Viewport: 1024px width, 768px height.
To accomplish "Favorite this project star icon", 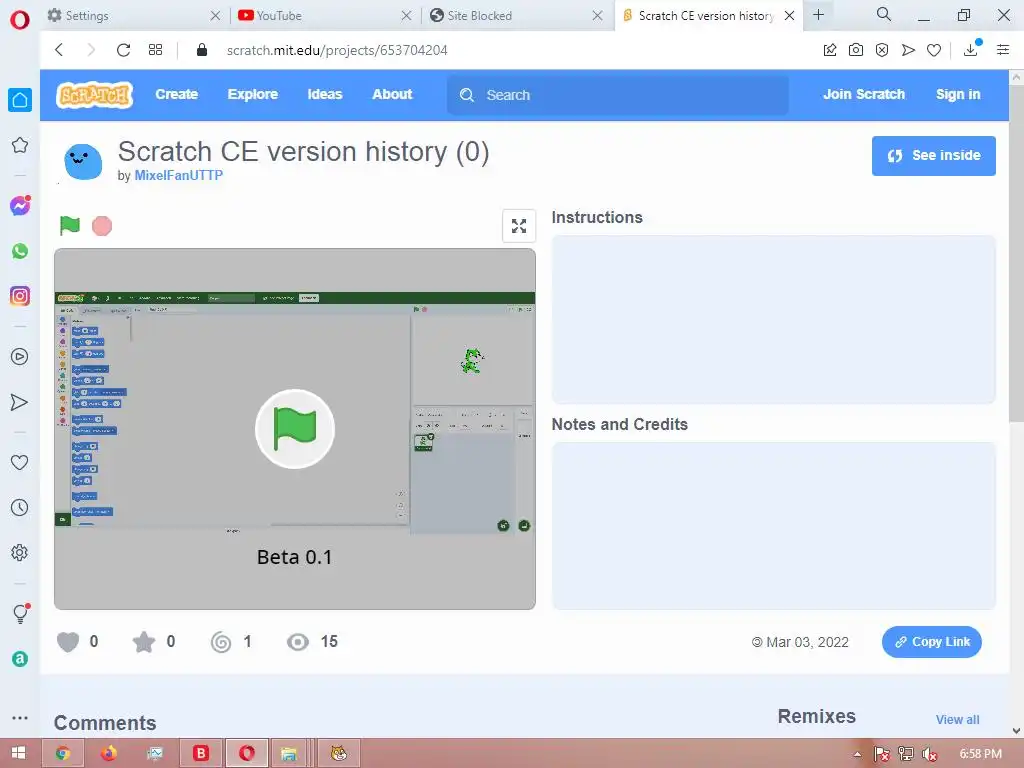I will (x=144, y=642).
